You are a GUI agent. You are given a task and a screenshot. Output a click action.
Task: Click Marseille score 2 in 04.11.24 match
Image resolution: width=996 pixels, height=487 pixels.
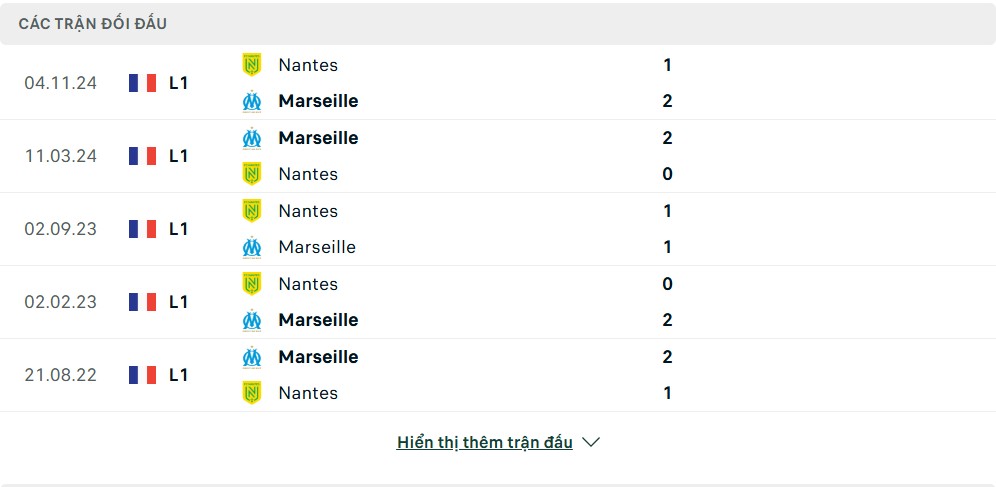(x=667, y=101)
